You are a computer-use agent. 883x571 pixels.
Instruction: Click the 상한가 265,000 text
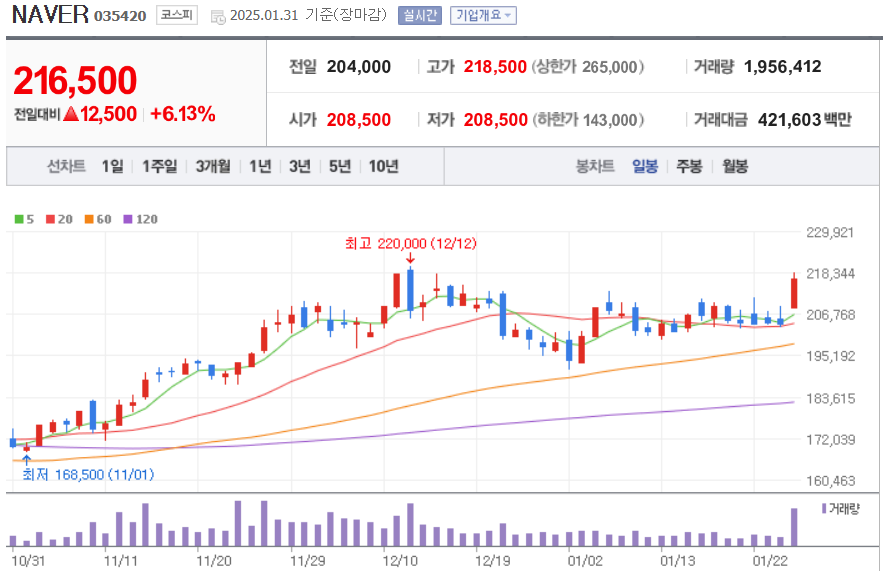tap(588, 67)
